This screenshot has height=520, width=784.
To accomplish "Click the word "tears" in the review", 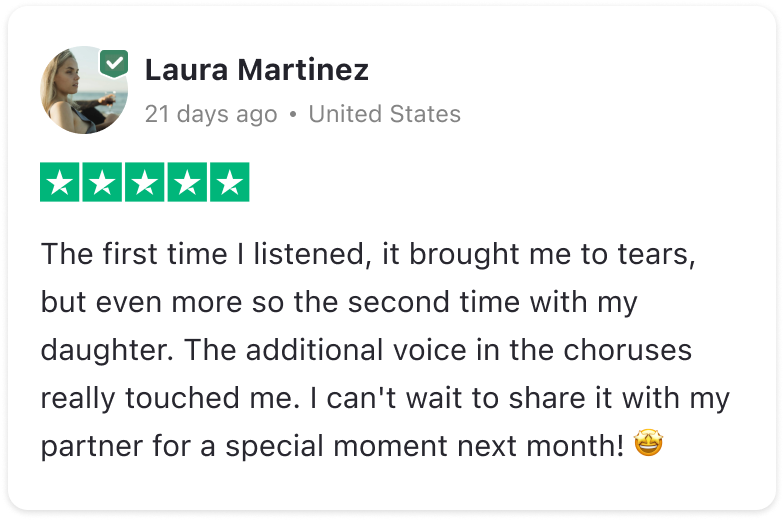I will pyautogui.click(x=651, y=254).
